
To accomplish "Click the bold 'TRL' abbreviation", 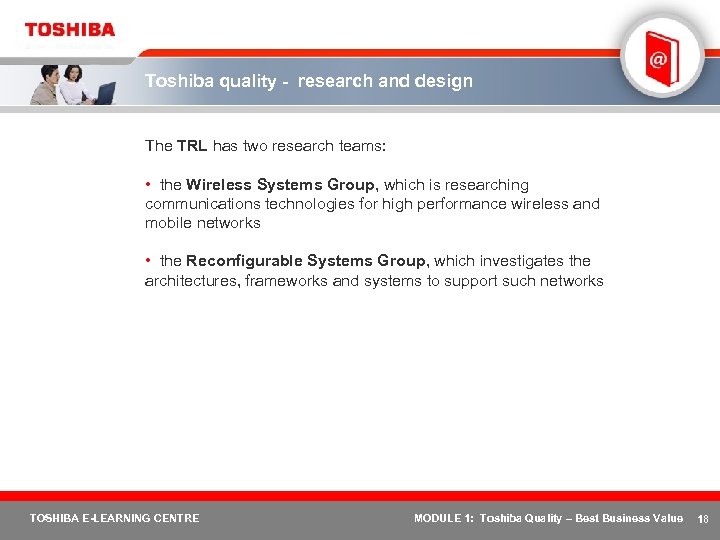I will 192,146.
